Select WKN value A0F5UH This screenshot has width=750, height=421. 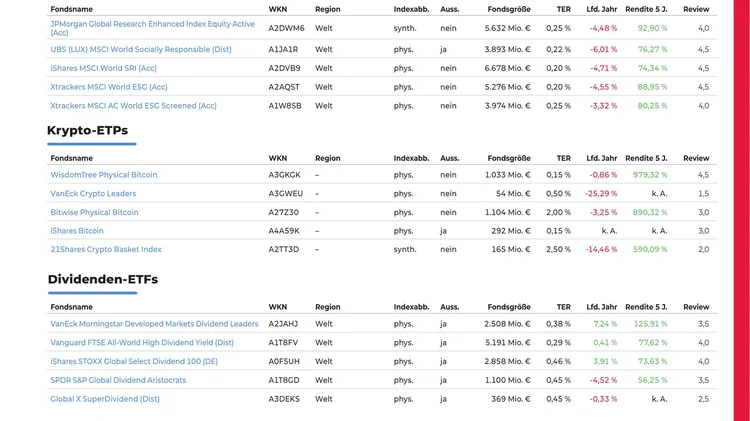[284, 361]
